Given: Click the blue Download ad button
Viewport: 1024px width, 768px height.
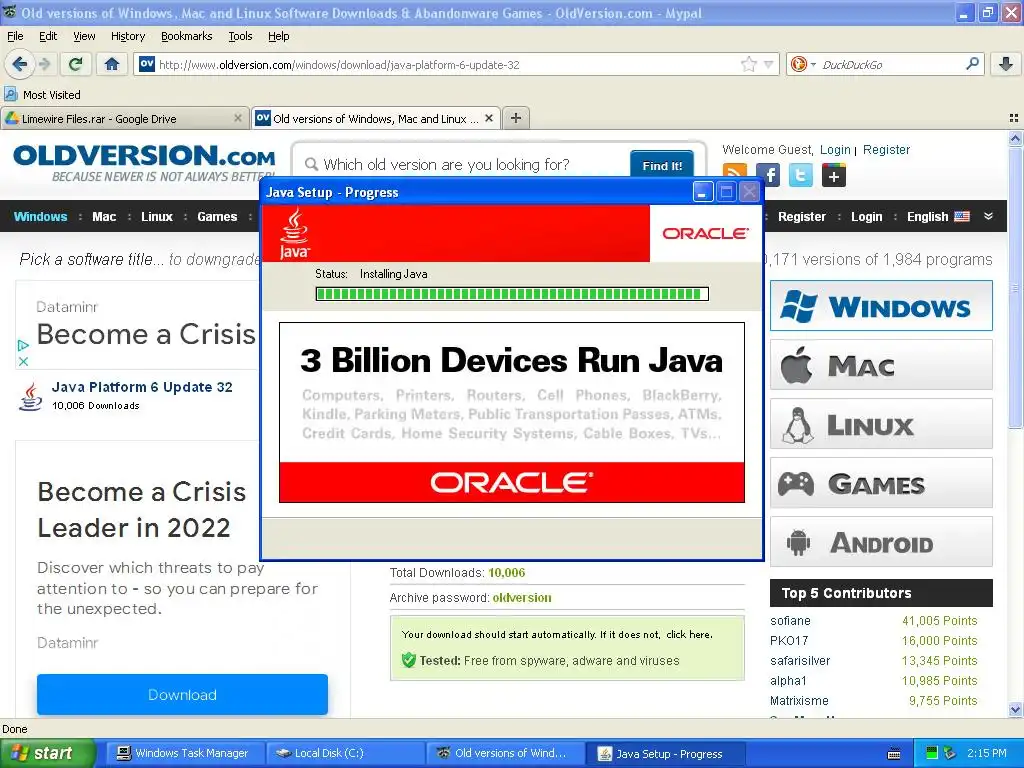Looking at the screenshot, I should pyautogui.click(x=182, y=694).
